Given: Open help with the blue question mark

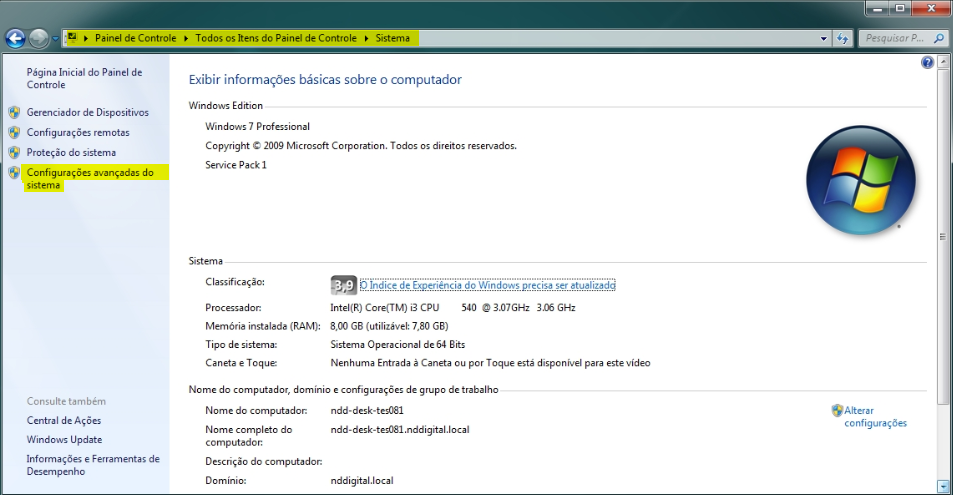Looking at the screenshot, I should tap(927, 62).
